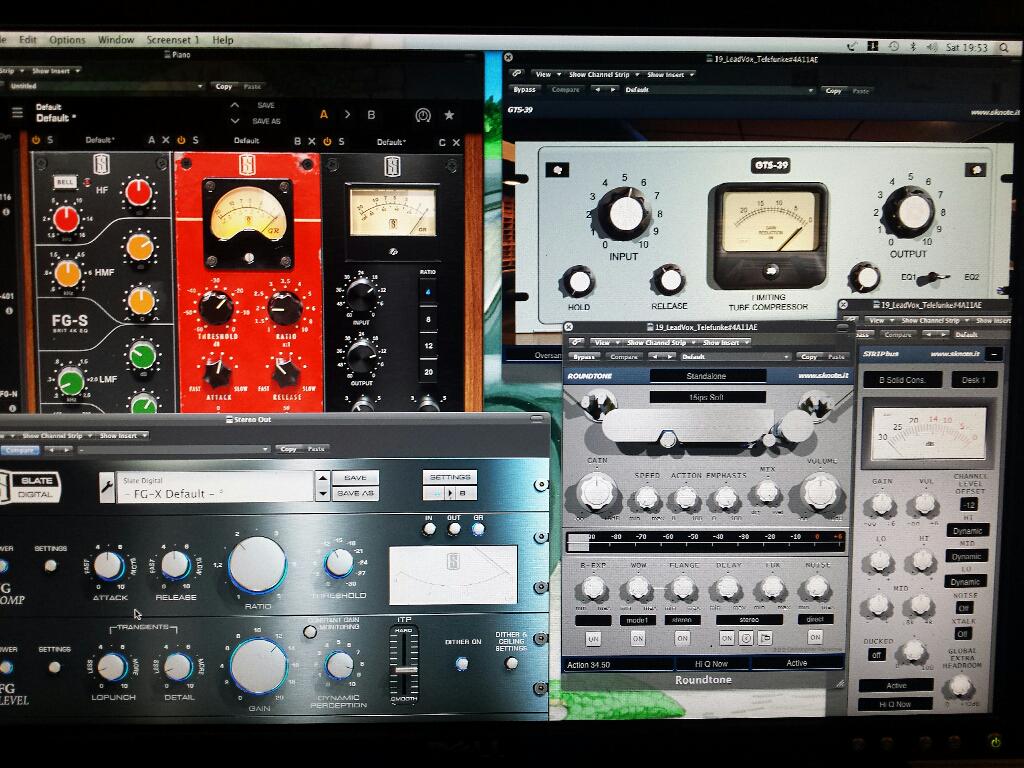Click the GTS-39 OUTPUT knob
The height and width of the screenshot is (768, 1024).
point(912,212)
